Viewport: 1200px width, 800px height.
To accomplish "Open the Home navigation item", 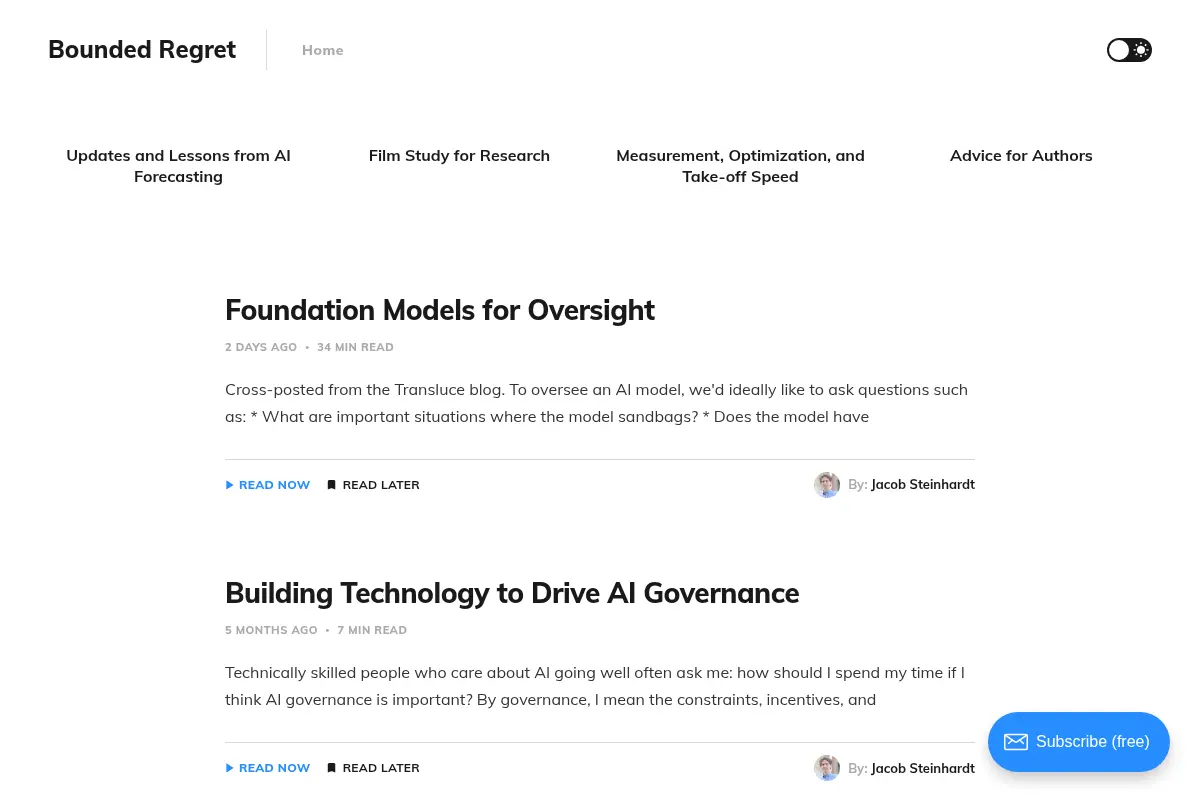I will (323, 50).
